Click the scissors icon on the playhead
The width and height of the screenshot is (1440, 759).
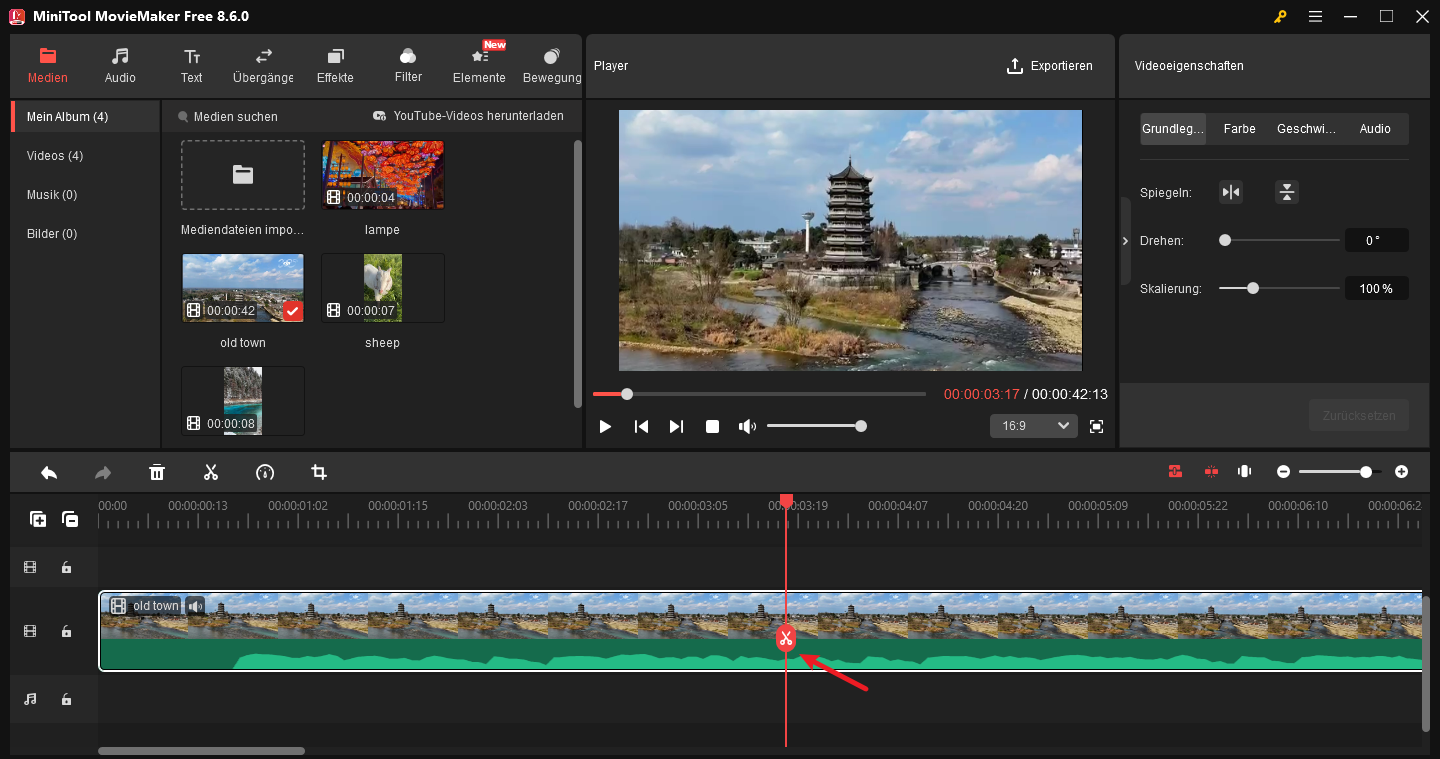pos(786,637)
